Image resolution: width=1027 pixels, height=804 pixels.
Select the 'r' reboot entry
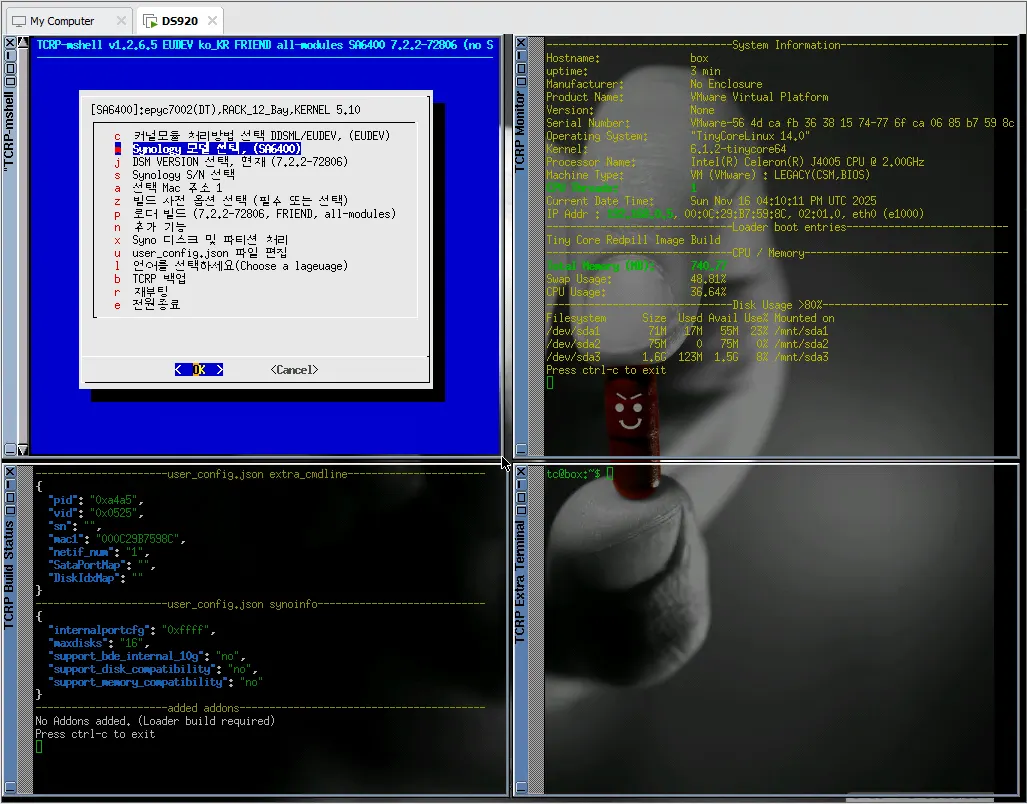(x=141, y=291)
